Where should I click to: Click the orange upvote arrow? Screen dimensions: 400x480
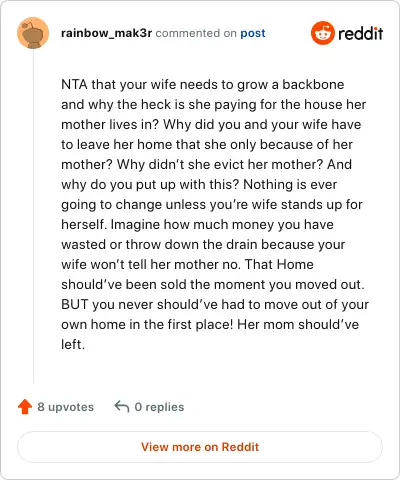pos(25,407)
